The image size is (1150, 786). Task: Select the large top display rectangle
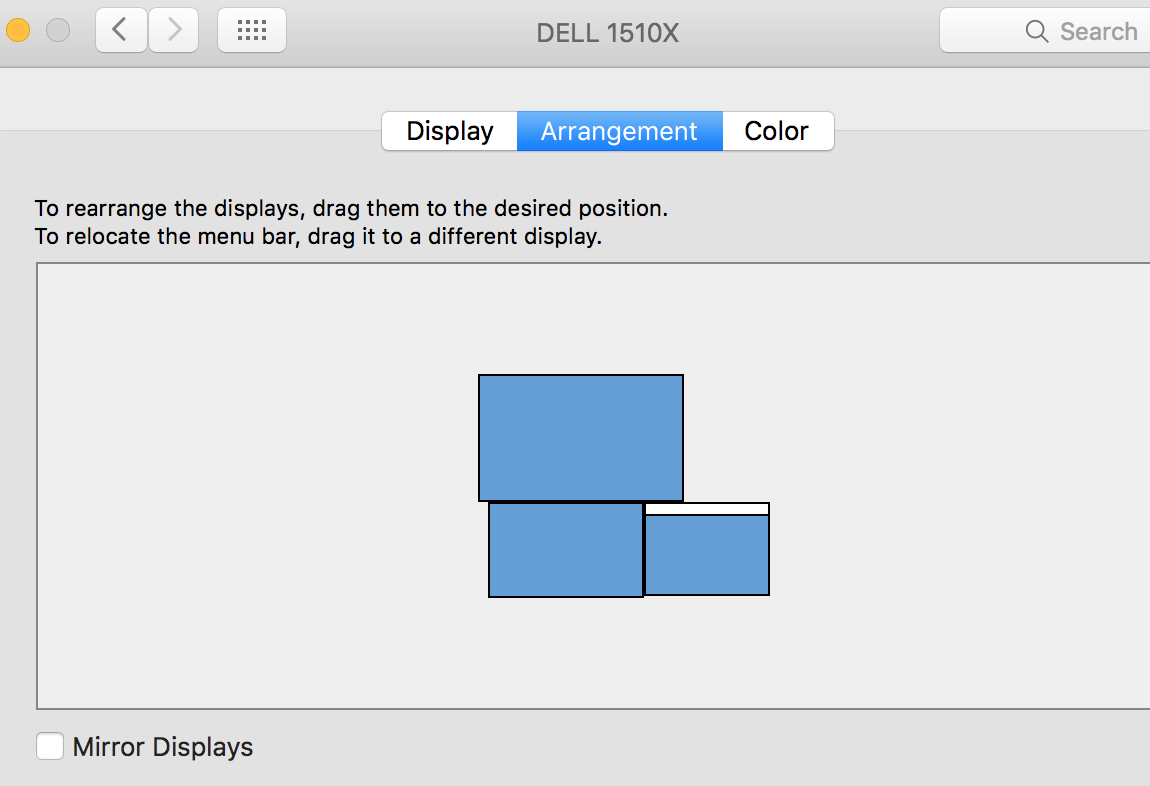point(580,437)
